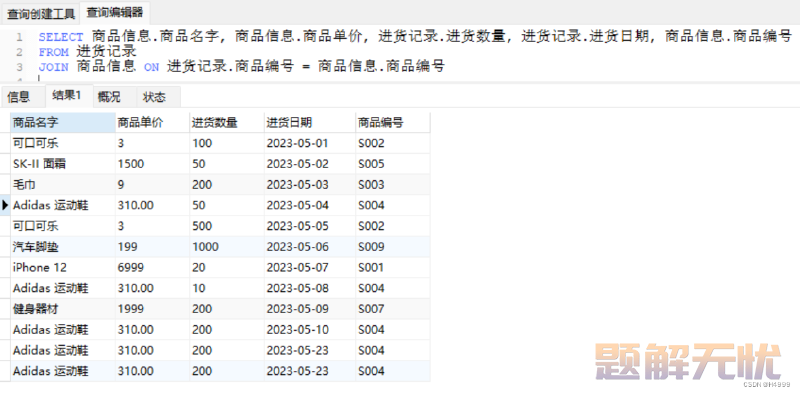The width and height of the screenshot is (800, 393).
Task: Click the FROM keyword in line 2
Action: 54,52
